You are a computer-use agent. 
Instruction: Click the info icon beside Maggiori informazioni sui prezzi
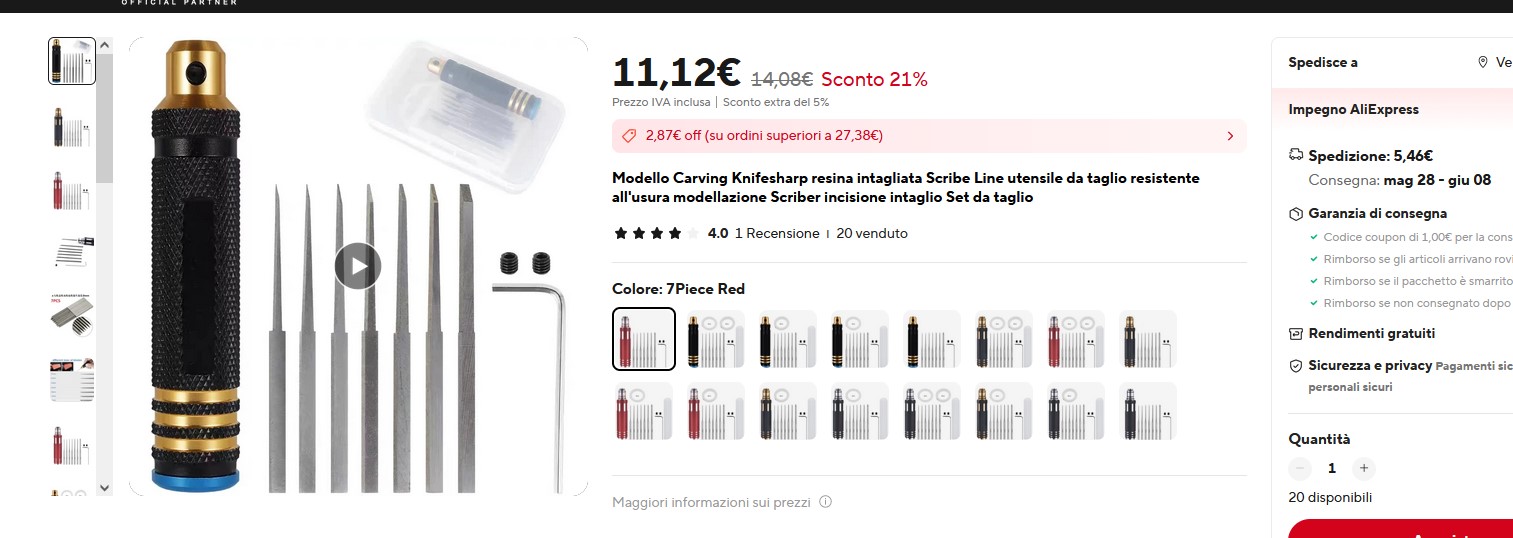(825, 502)
